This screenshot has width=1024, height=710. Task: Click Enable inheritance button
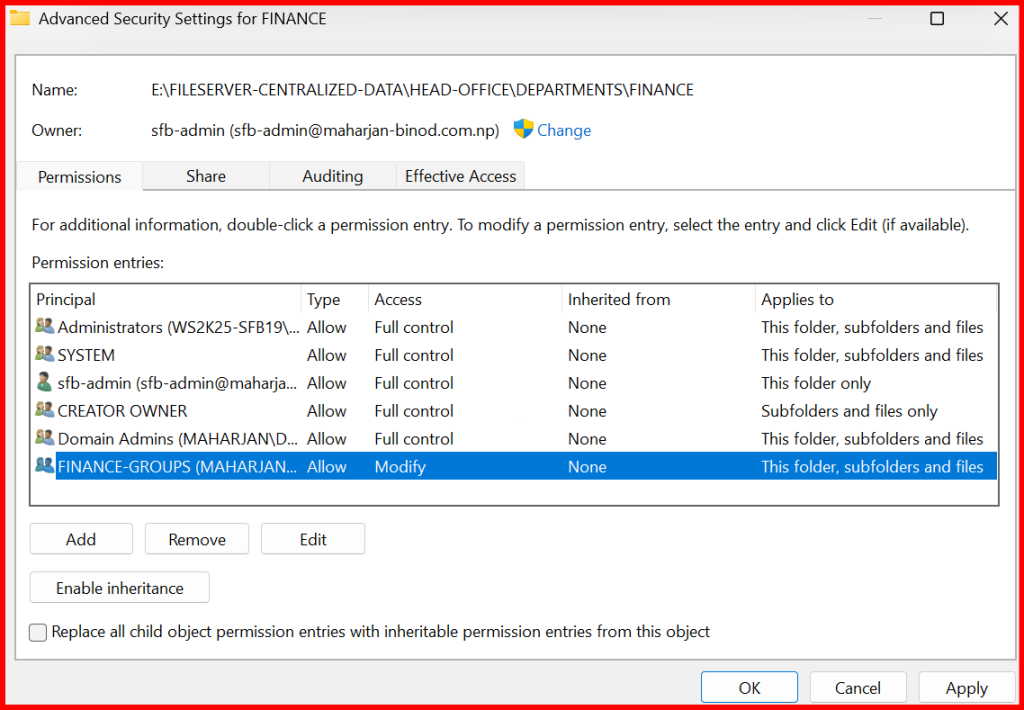pos(120,588)
